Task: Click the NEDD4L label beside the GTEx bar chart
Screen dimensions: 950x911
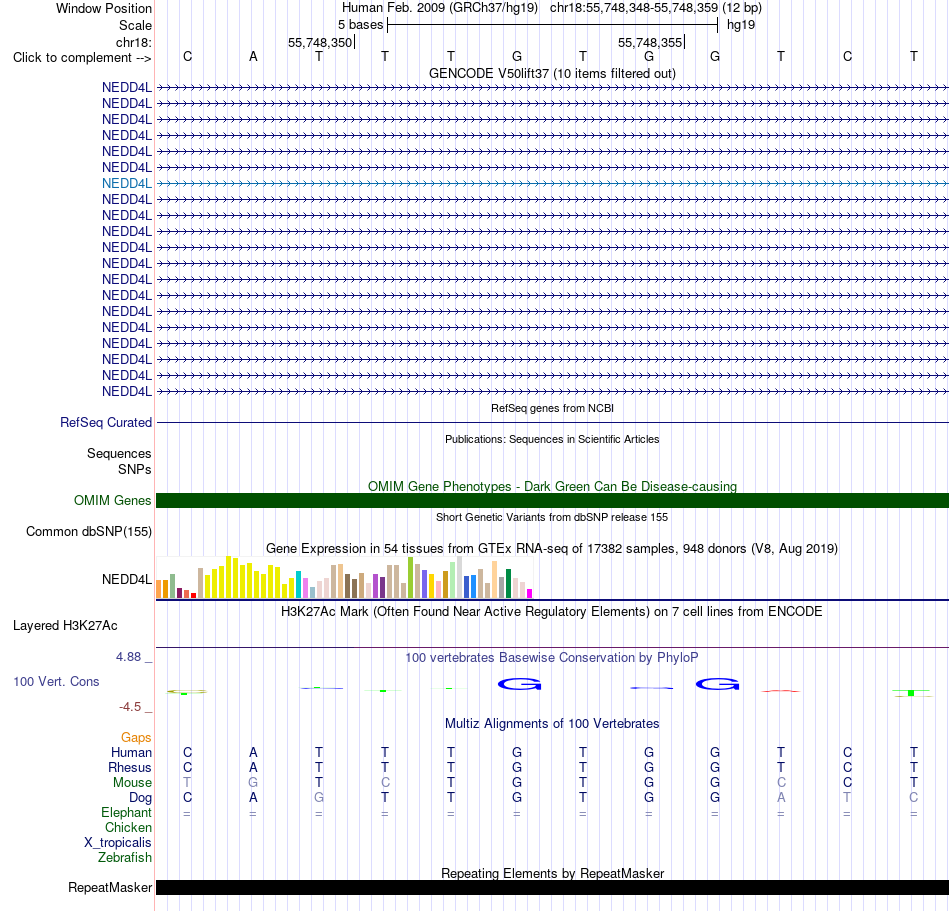Action: [127, 580]
